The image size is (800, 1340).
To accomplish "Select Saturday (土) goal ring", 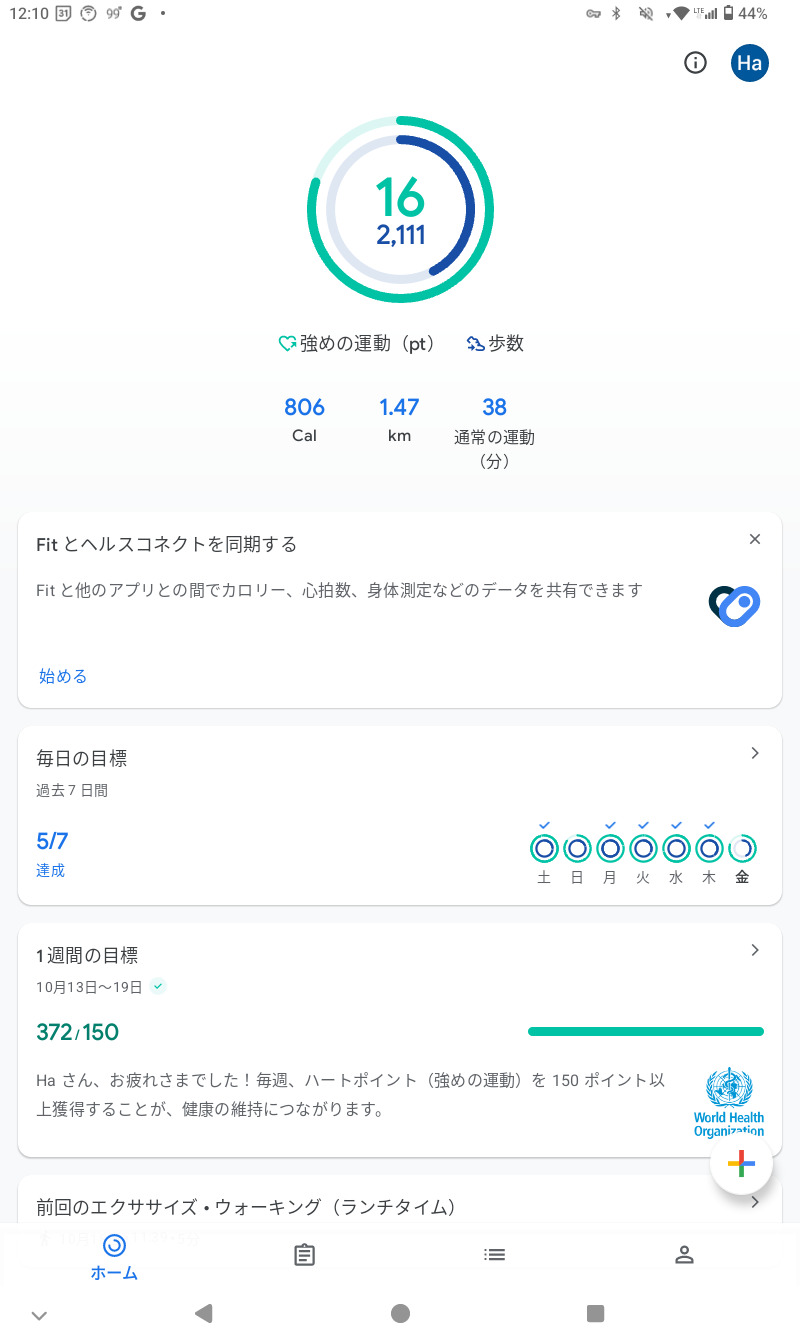I will point(544,849).
